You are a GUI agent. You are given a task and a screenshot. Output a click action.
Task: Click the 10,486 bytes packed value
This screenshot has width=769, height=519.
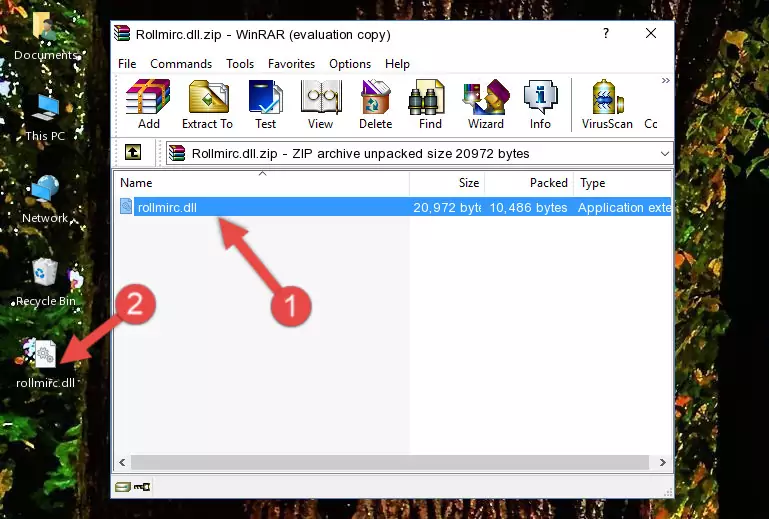point(528,208)
